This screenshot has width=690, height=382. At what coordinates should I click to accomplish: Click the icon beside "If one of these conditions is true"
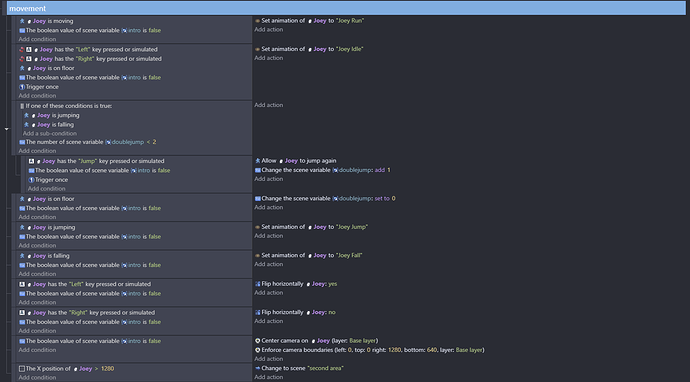coord(22,106)
